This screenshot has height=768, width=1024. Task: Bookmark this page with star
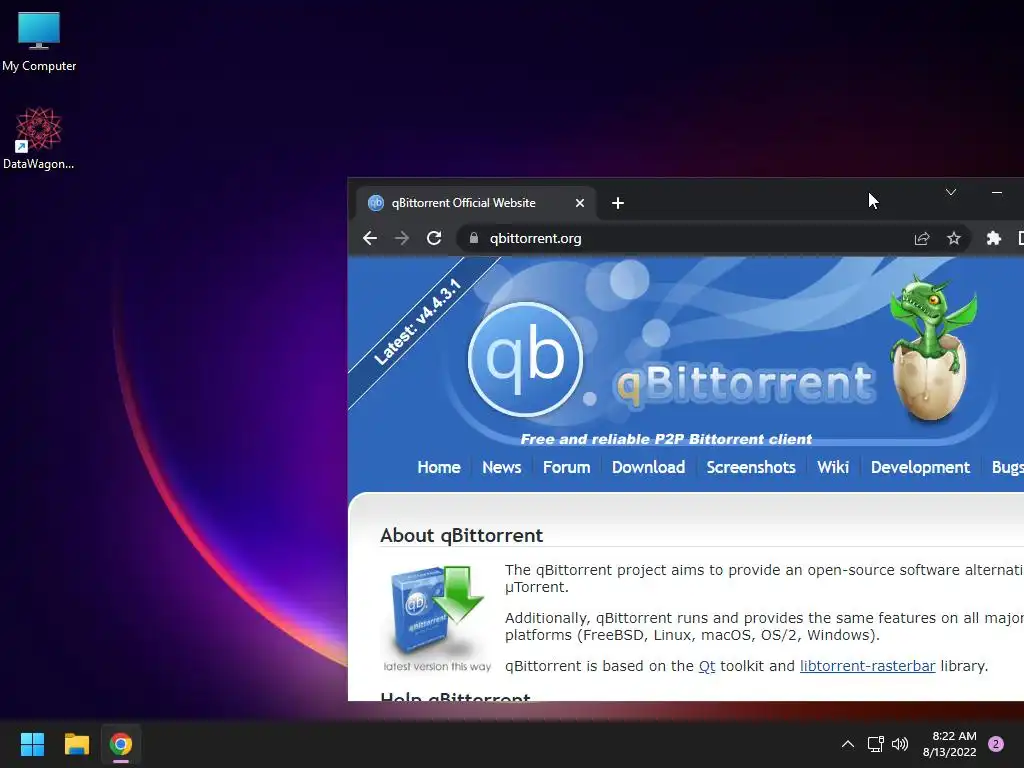[953, 238]
